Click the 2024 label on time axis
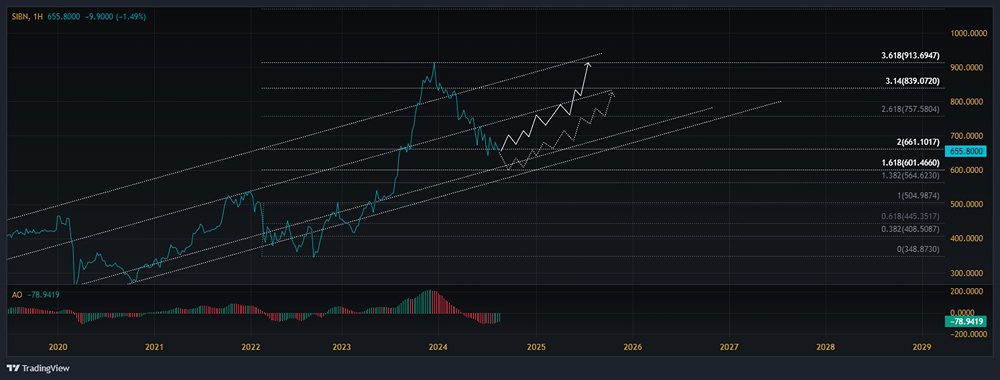This screenshot has width=1000, height=380. click(x=439, y=347)
